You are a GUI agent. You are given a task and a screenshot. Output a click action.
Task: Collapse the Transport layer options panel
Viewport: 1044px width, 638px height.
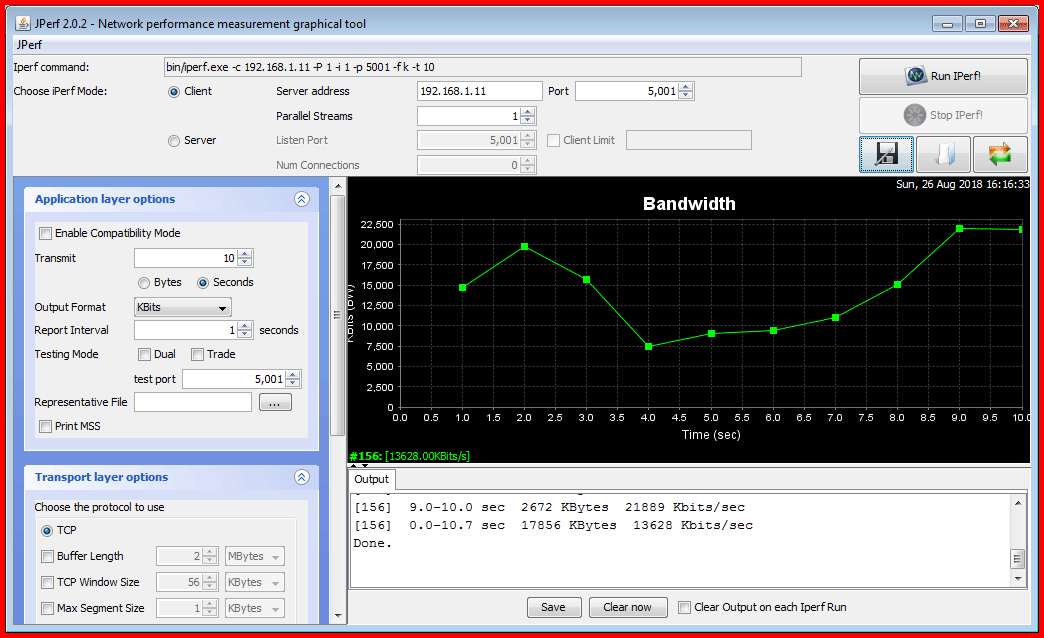coord(302,477)
